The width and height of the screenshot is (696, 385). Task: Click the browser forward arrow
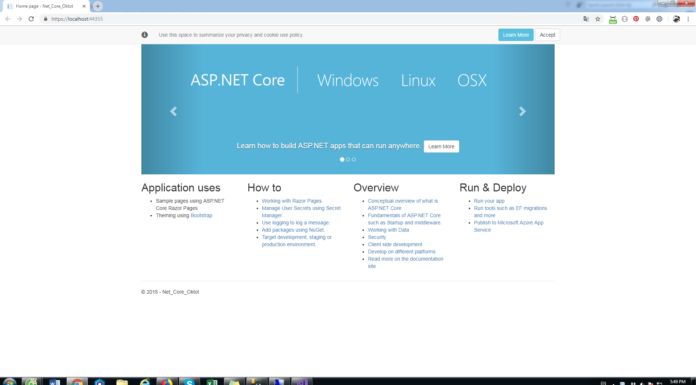click(x=19, y=19)
